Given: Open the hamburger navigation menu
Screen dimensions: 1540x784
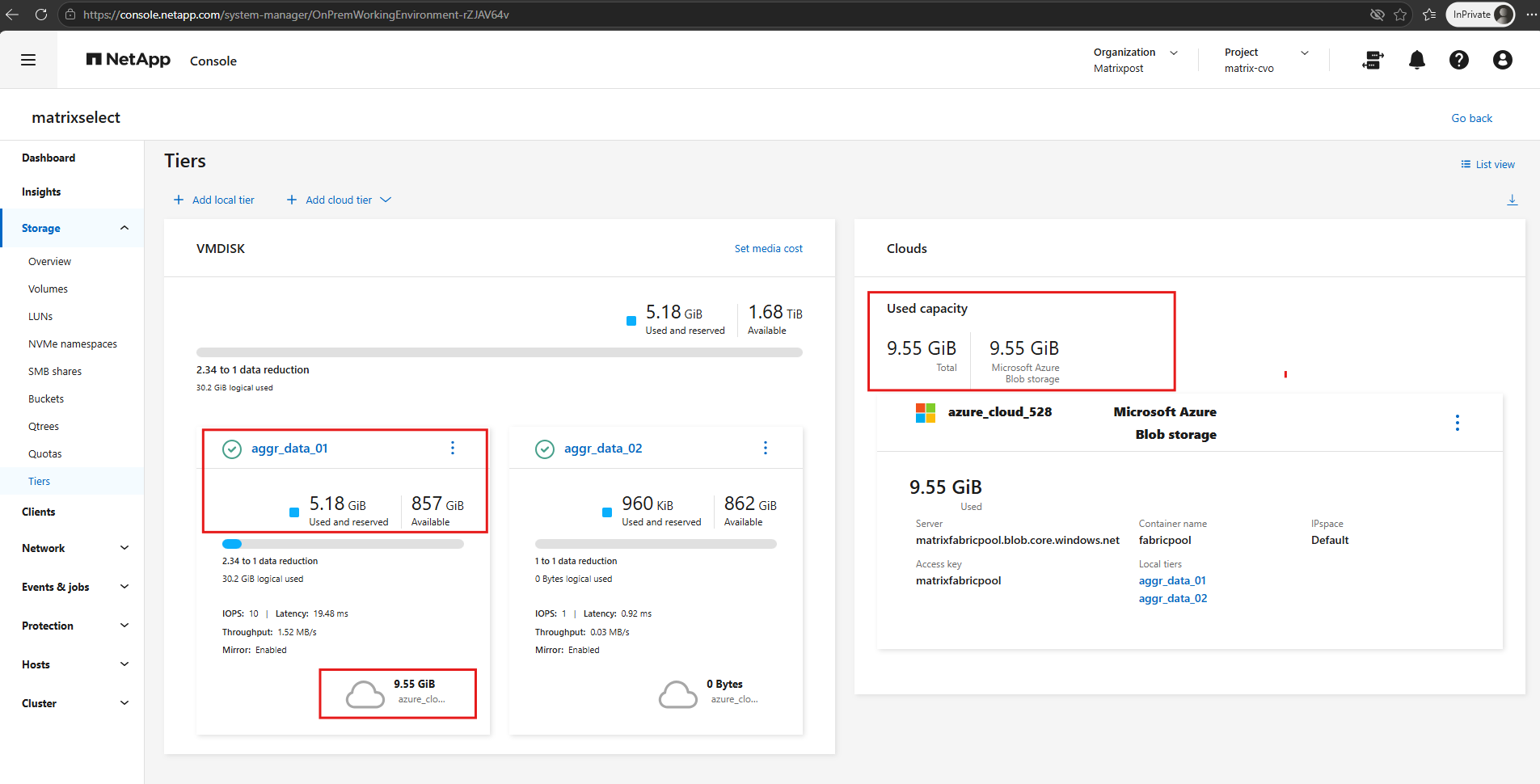Looking at the screenshot, I should click(28, 60).
